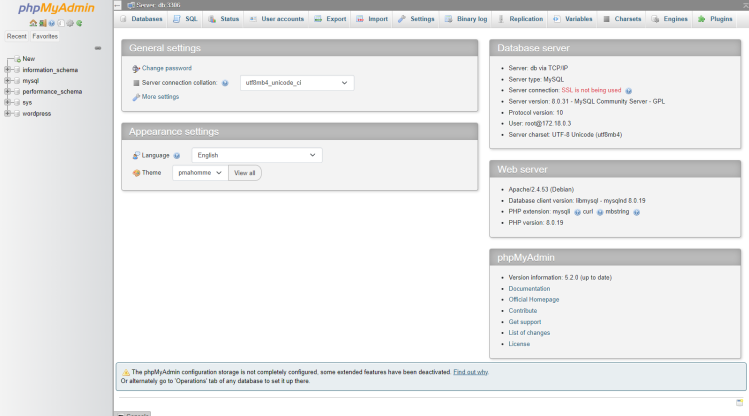Click the wrench icon beside More settings

coord(136,97)
